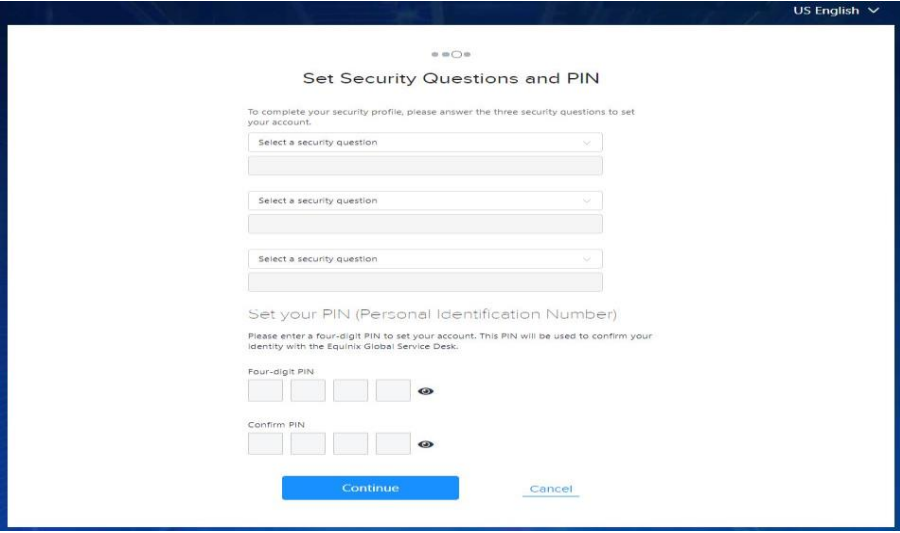
Task: Focus the first security answer field
Action: pos(425,166)
